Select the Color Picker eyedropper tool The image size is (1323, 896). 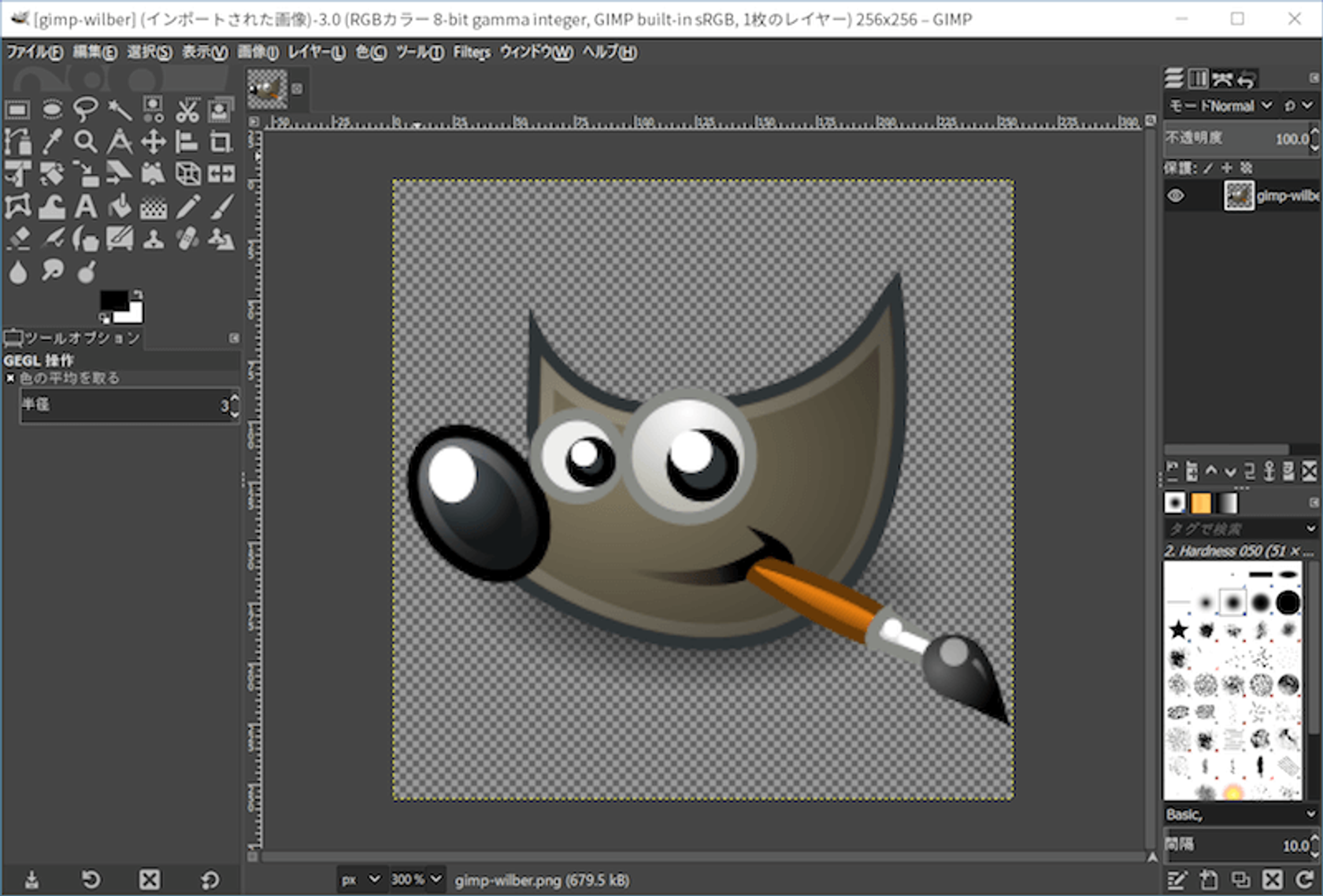[52, 142]
